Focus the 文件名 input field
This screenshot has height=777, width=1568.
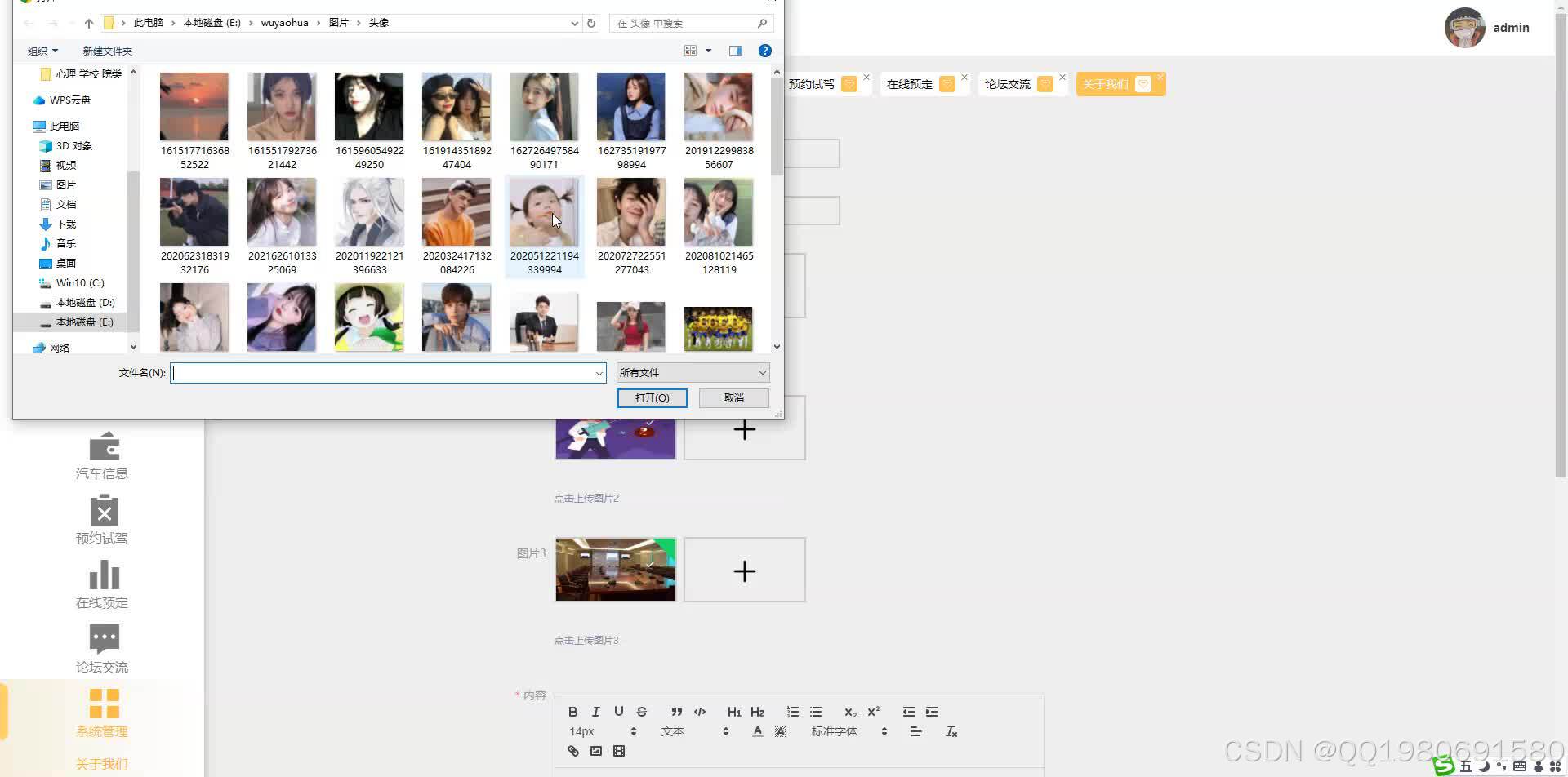point(388,373)
